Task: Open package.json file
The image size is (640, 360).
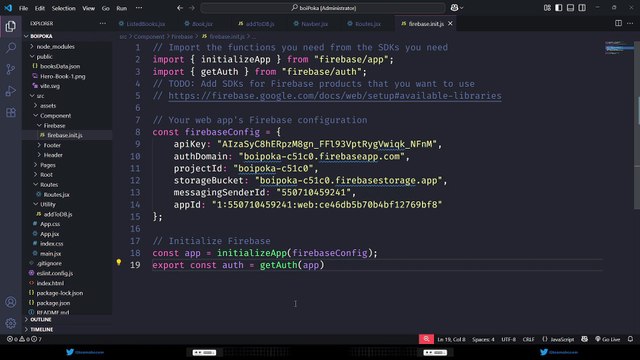Action: click(x=53, y=303)
